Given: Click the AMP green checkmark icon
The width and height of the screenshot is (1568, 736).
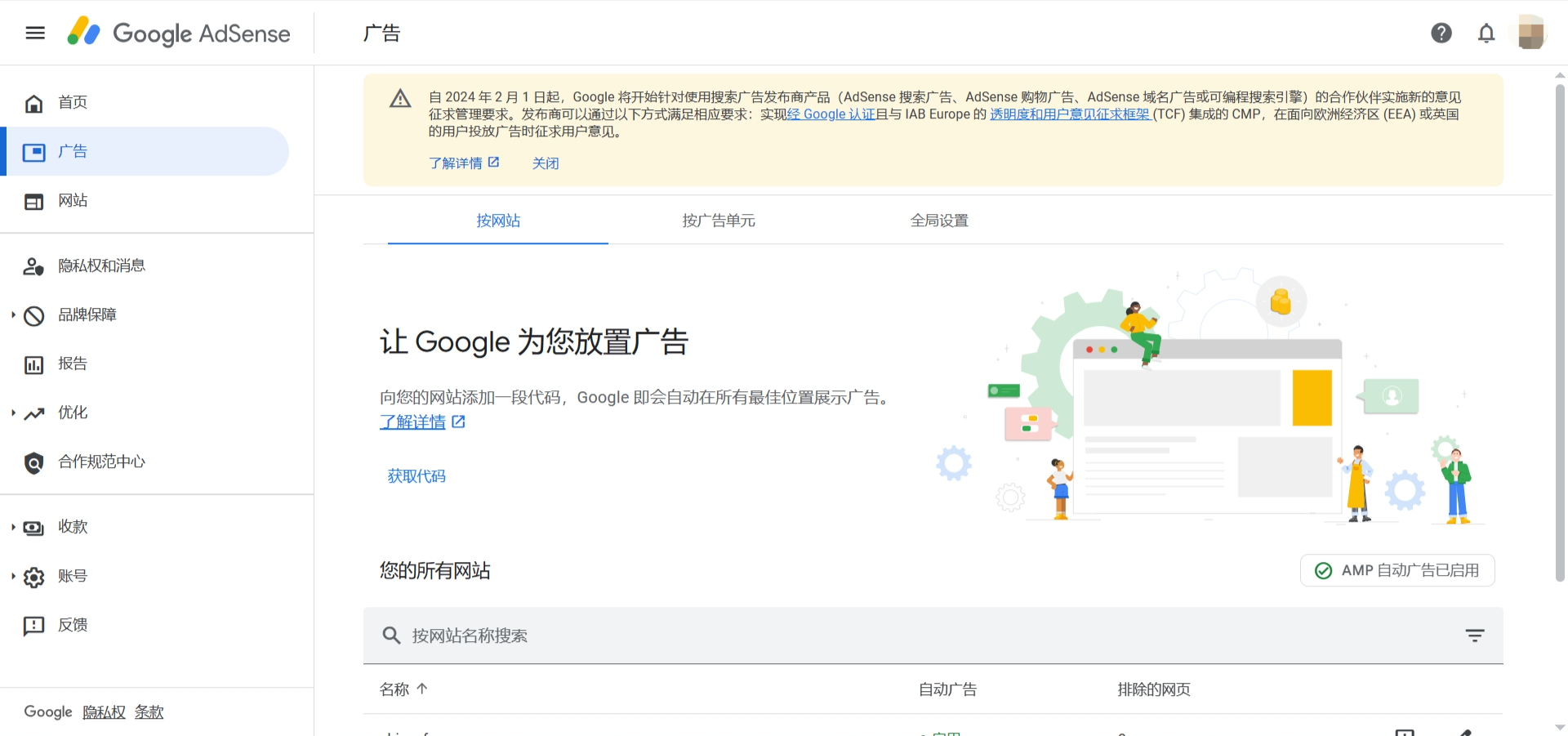Looking at the screenshot, I should (x=1323, y=570).
